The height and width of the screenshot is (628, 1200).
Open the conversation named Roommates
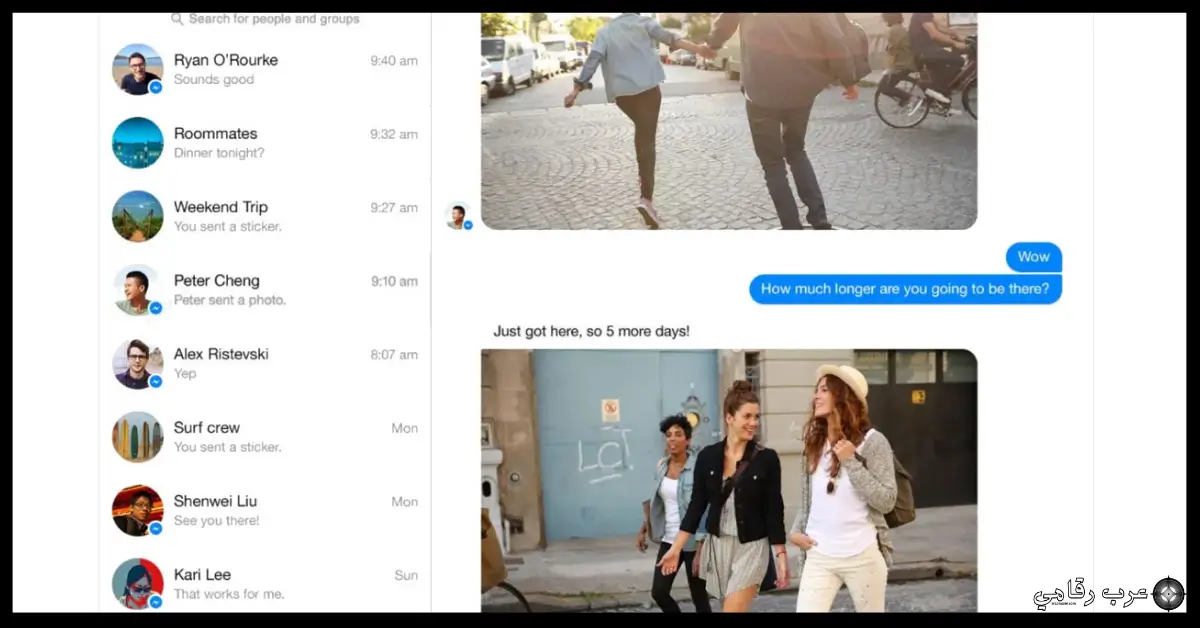tap(215, 133)
